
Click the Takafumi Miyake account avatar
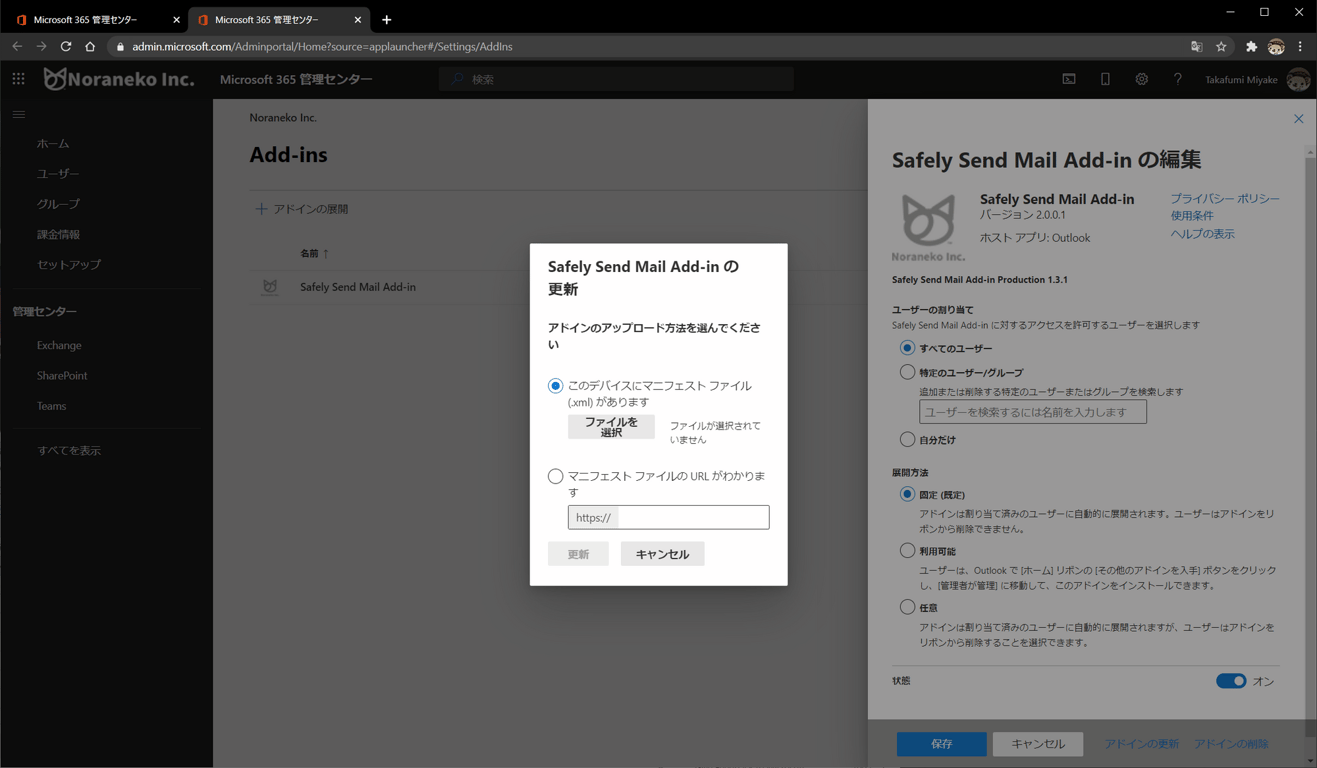1298,79
